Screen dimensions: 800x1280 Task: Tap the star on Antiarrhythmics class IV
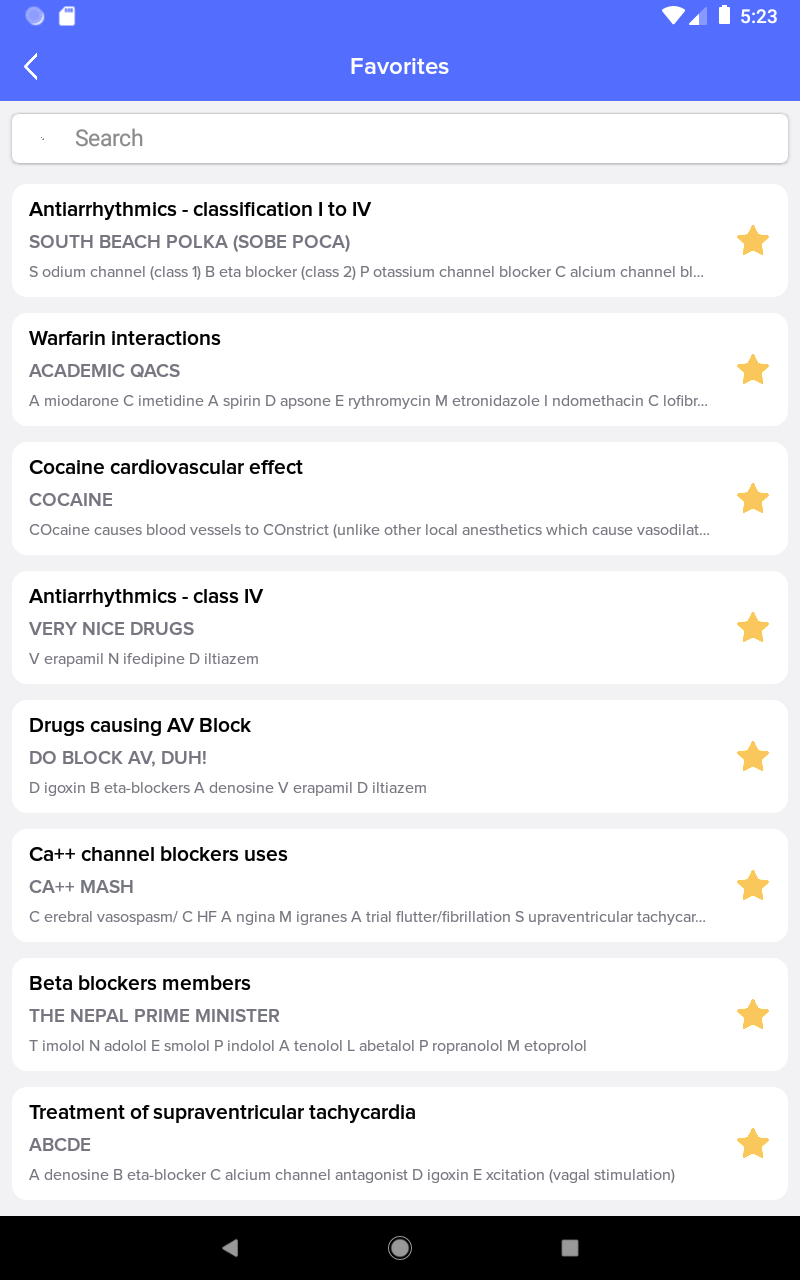(x=752, y=627)
